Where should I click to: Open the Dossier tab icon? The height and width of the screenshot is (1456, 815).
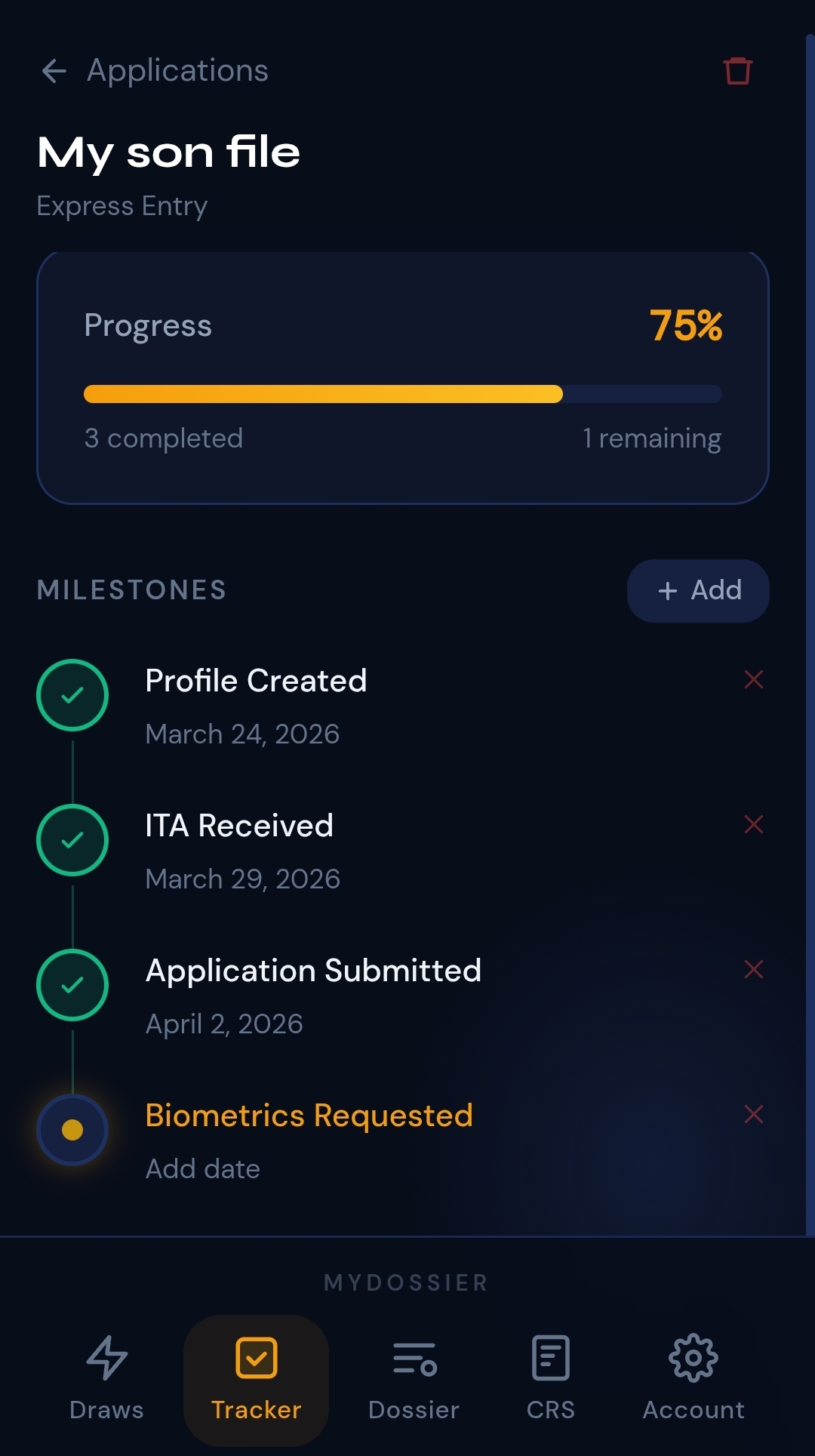414,1378
